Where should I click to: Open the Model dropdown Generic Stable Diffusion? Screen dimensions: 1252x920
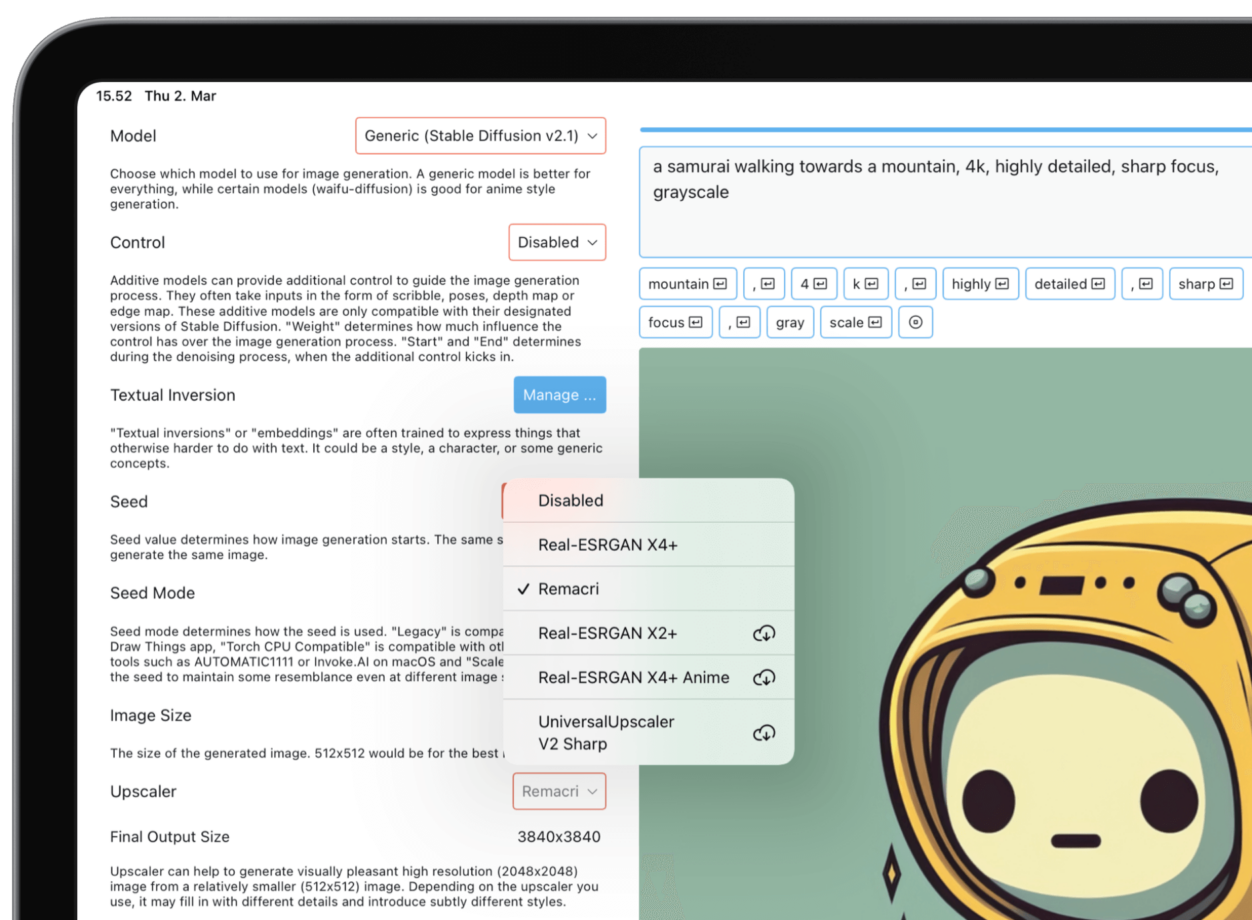point(480,136)
